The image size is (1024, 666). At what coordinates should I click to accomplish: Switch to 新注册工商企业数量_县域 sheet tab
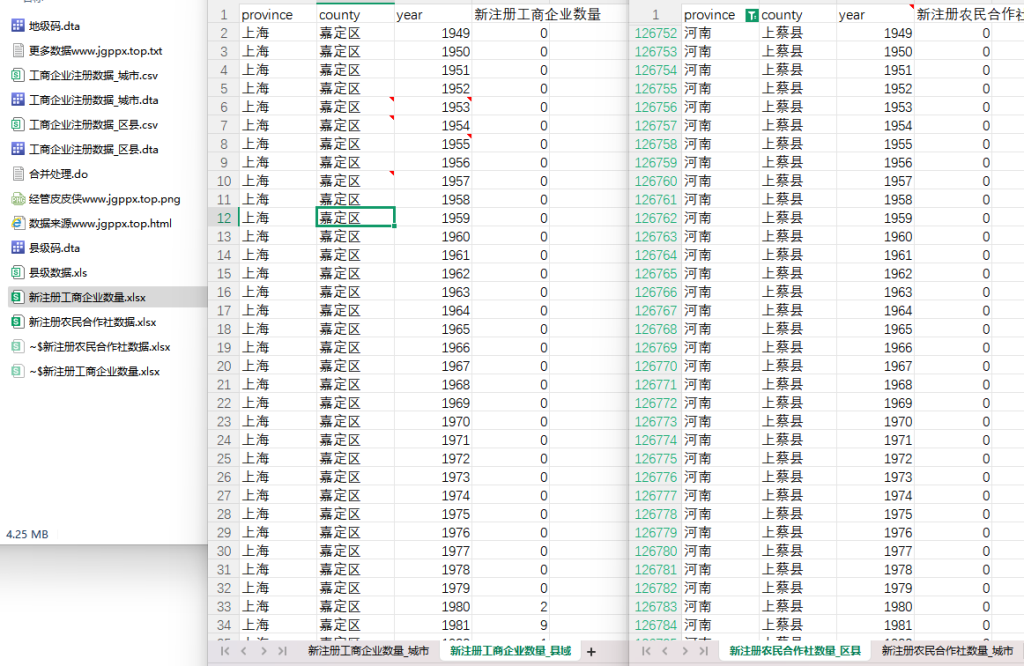pos(511,651)
